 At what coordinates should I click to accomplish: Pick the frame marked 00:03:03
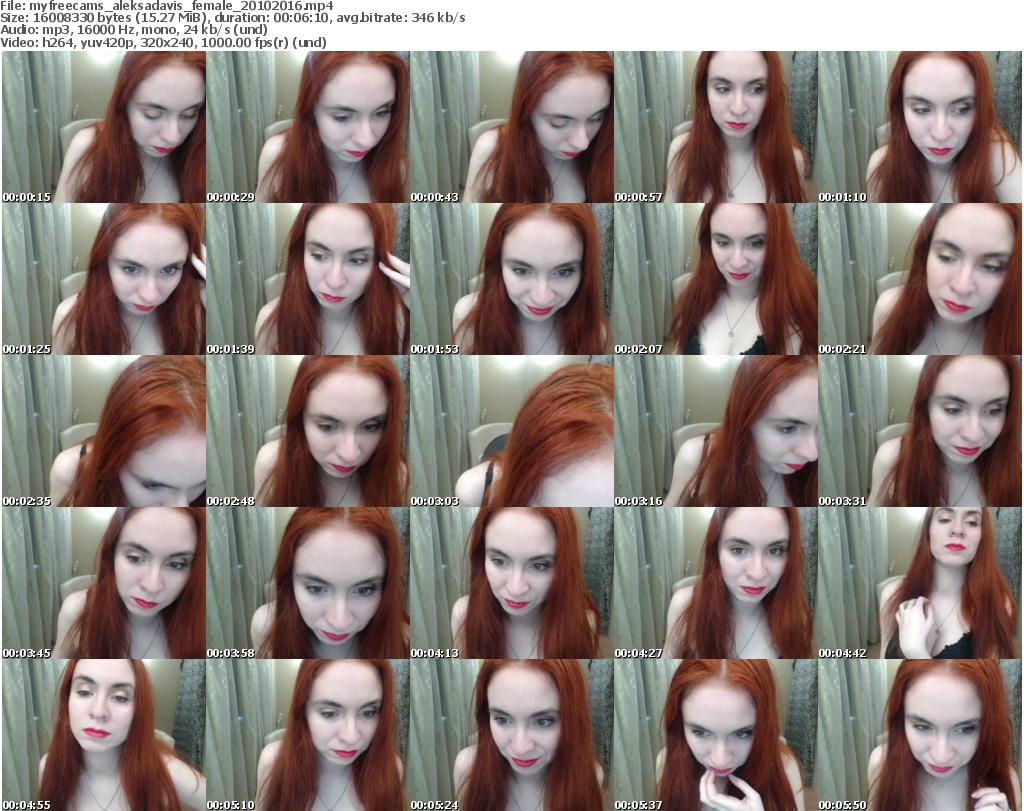click(x=511, y=431)
